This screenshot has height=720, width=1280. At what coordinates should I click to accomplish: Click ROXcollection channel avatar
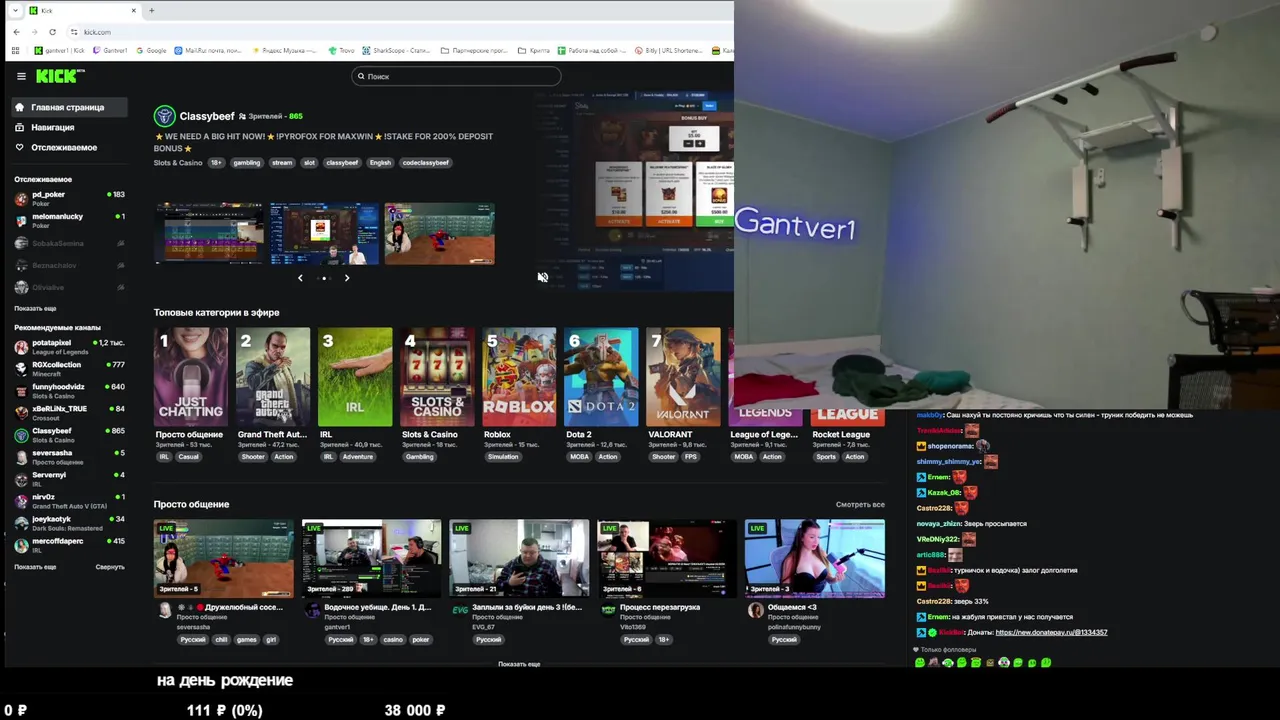[21, 369]
